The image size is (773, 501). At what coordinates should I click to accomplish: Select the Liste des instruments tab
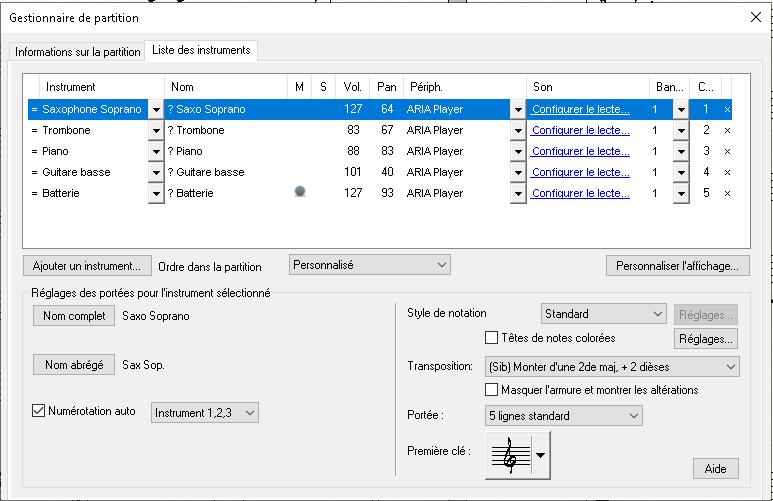point(203,50)
